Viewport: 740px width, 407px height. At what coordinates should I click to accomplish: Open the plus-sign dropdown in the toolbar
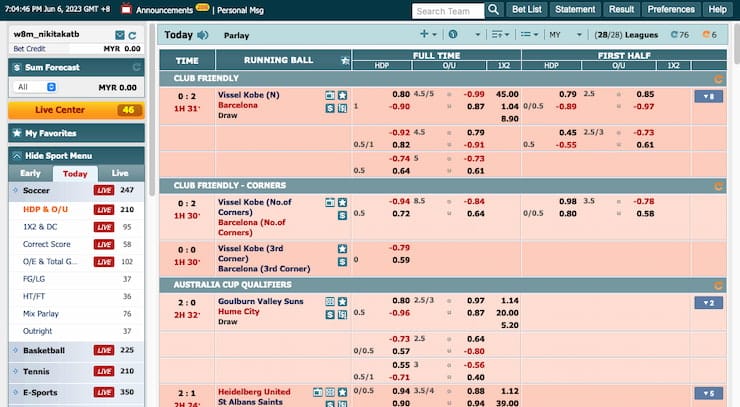click(428, 34)
